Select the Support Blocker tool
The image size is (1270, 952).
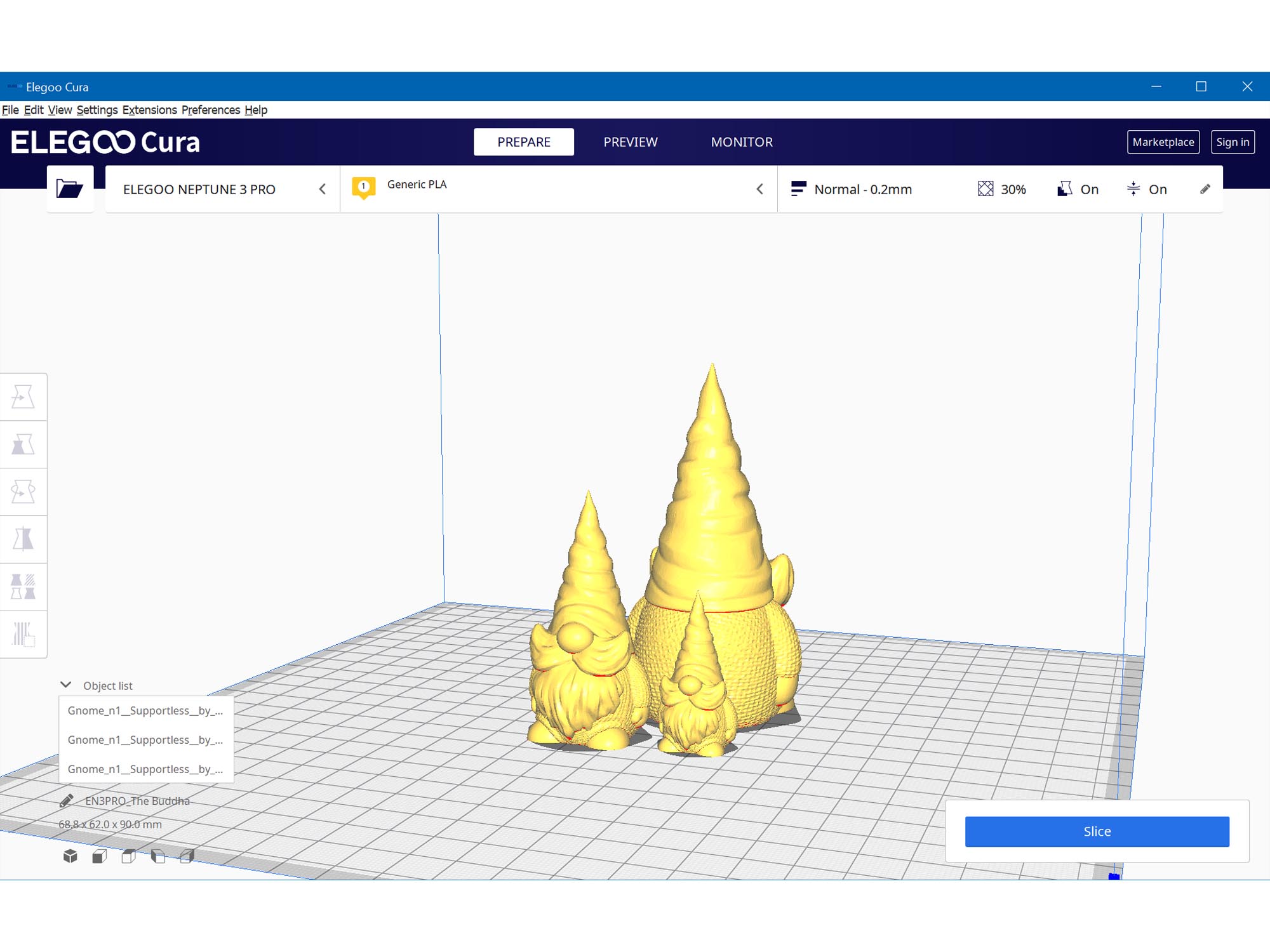(x=23, y=634)
